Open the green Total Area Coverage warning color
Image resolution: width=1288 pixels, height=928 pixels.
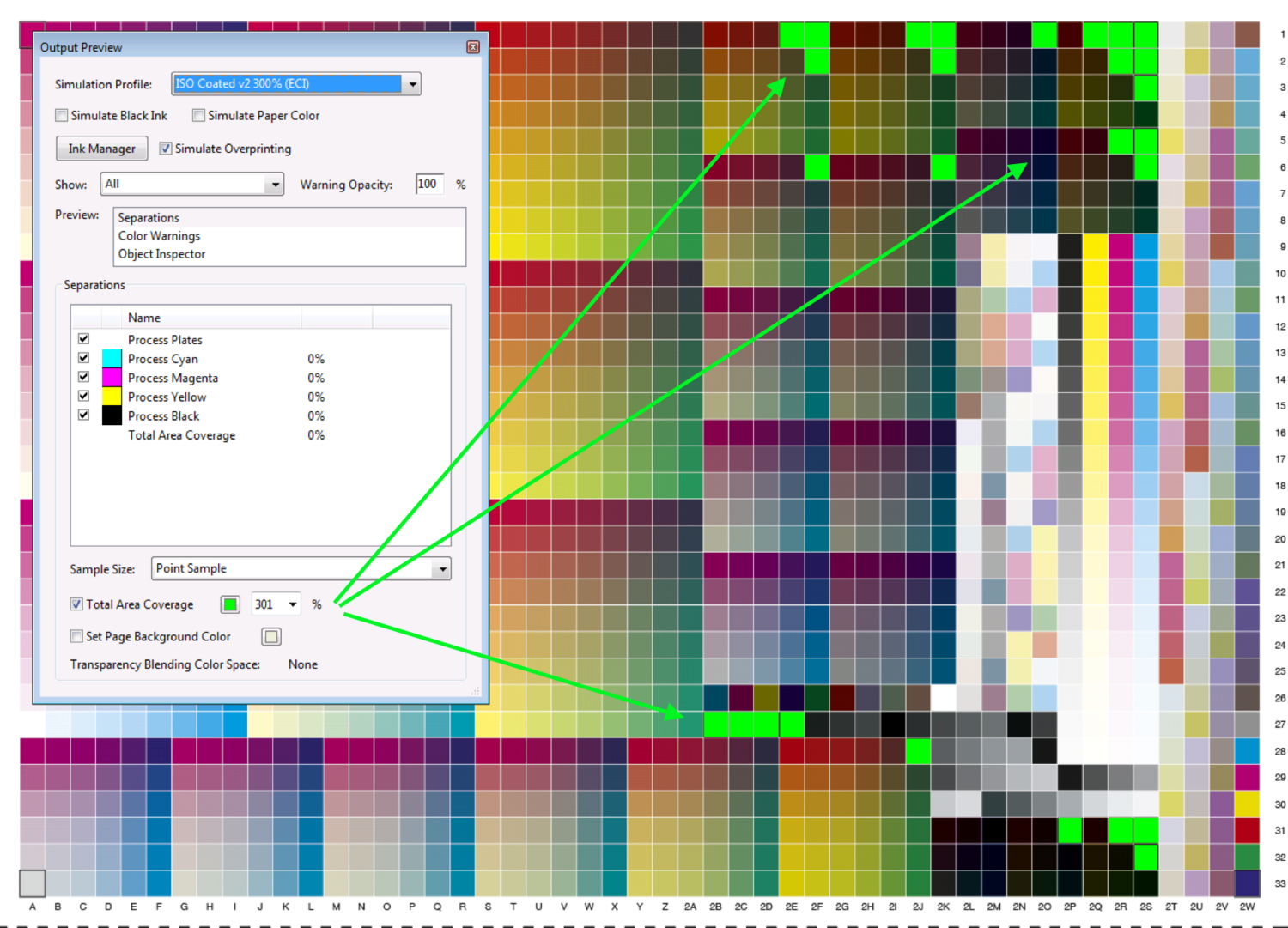[230, 604]
